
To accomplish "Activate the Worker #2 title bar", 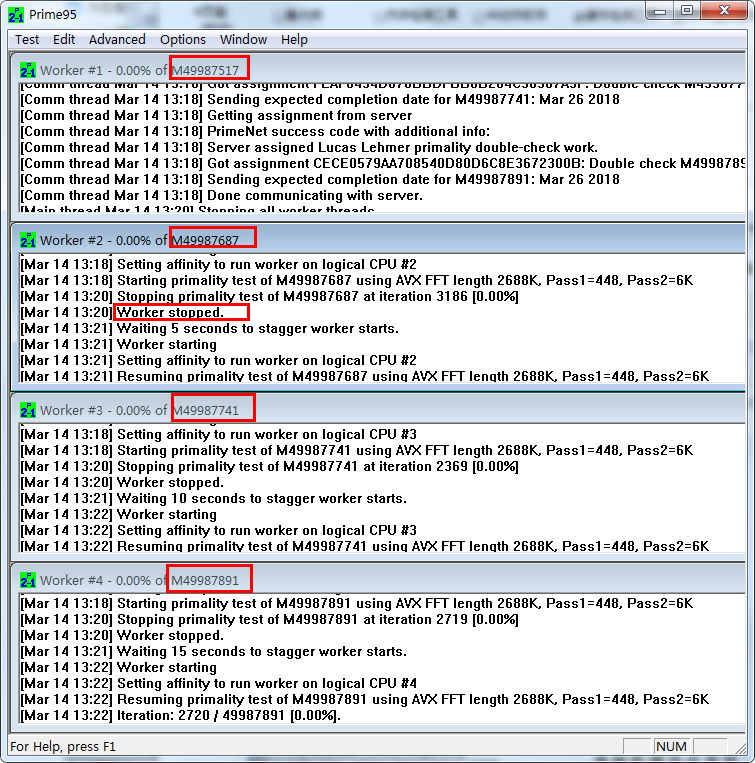I will pyautogui.click(x=378, y=240).
